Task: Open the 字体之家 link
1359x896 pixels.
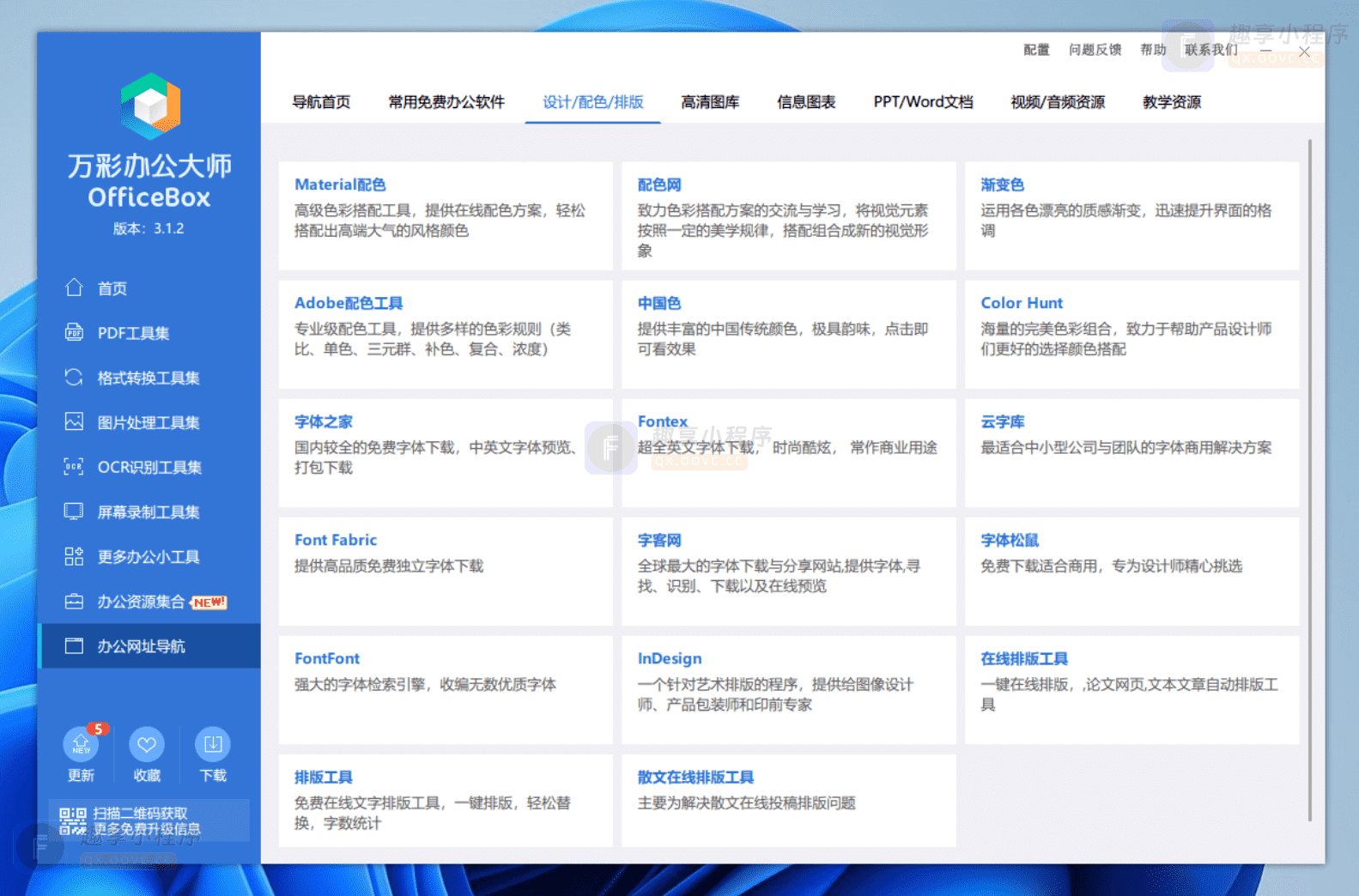Action: pyautogui.click(x=324, y=421)
